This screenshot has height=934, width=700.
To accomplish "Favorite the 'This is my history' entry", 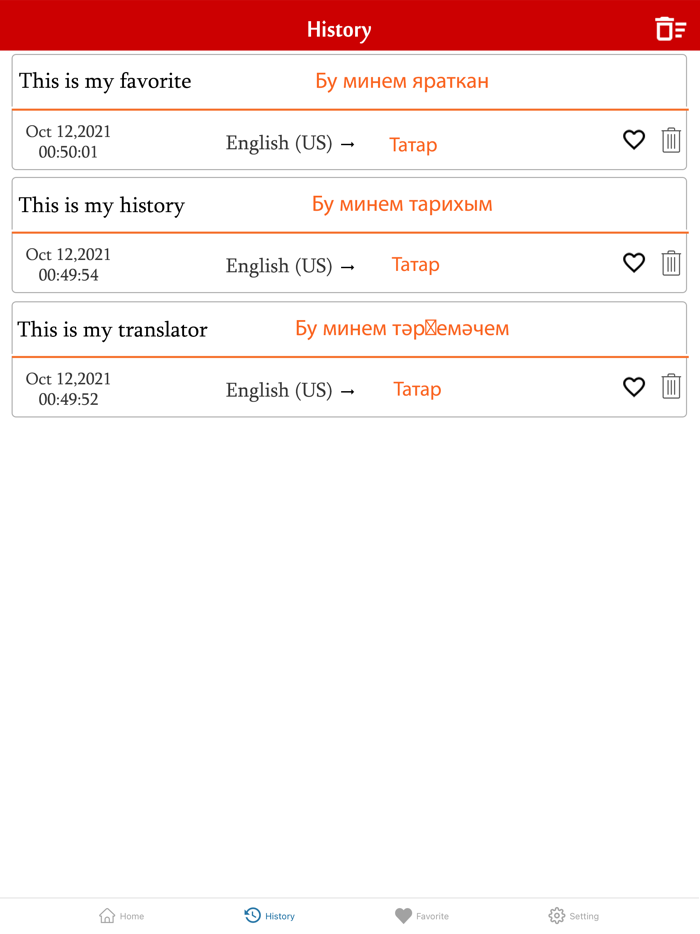I will pyautogui.click(x=633, y=262).
